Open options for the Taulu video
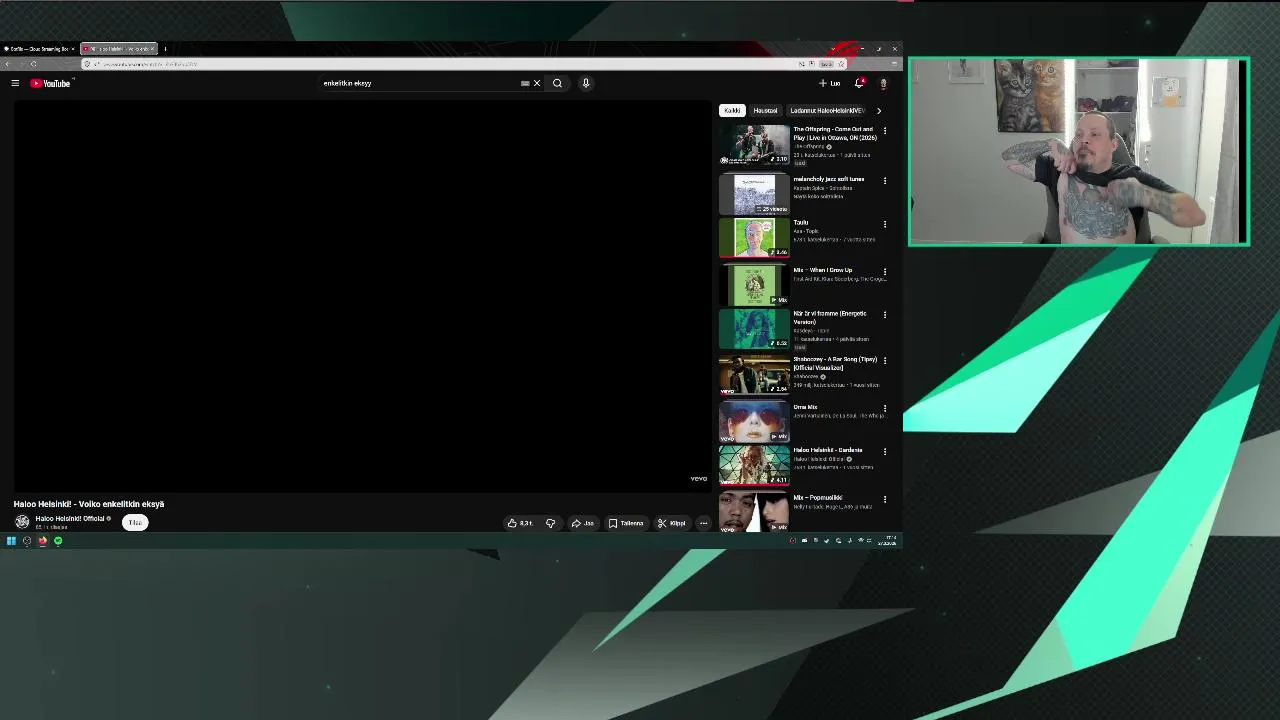Image resolution: width=1280 pixels, height=720 pixels. (x=884, y=224)
